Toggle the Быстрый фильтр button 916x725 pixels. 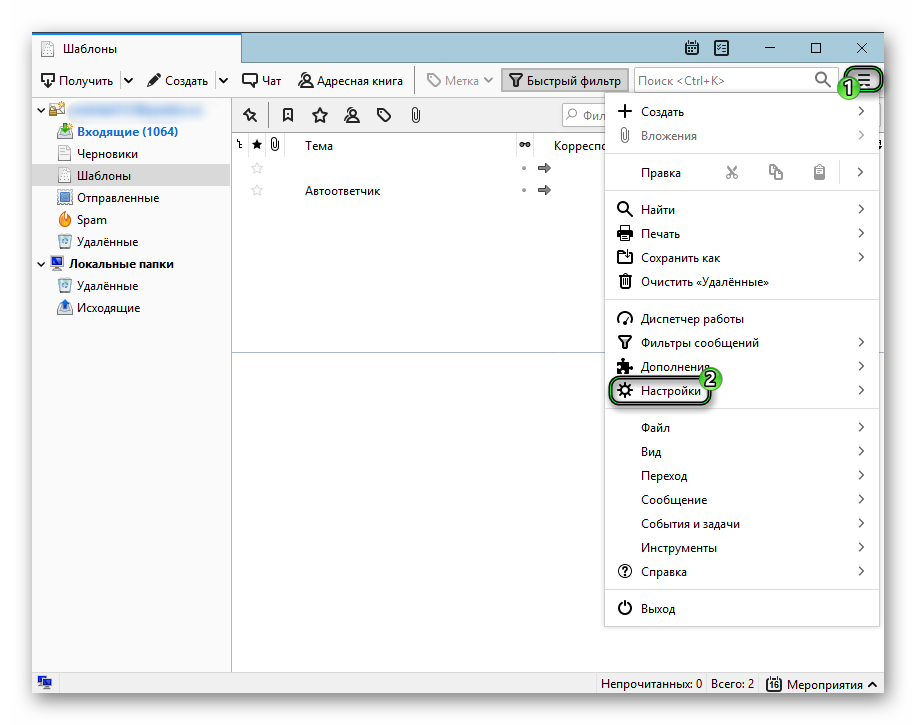[x=565, y=81]
